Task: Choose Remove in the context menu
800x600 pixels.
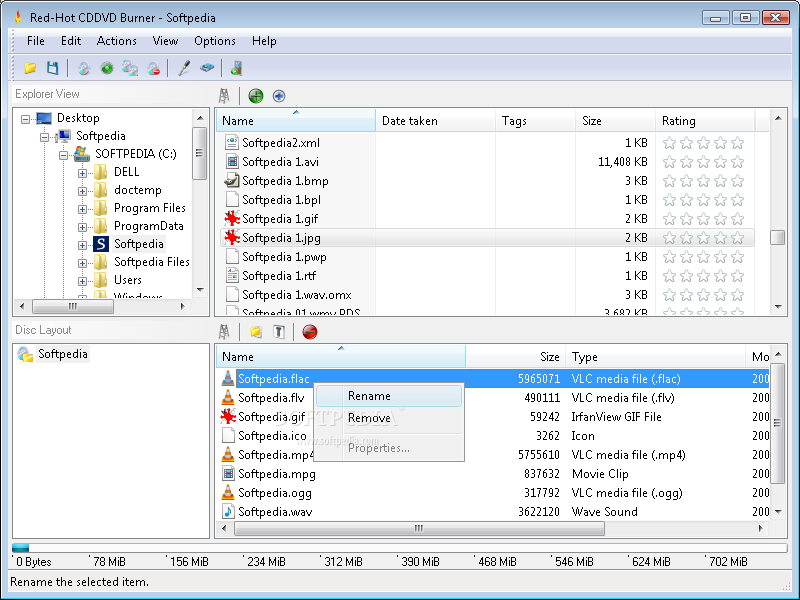Action: point(389,418)
